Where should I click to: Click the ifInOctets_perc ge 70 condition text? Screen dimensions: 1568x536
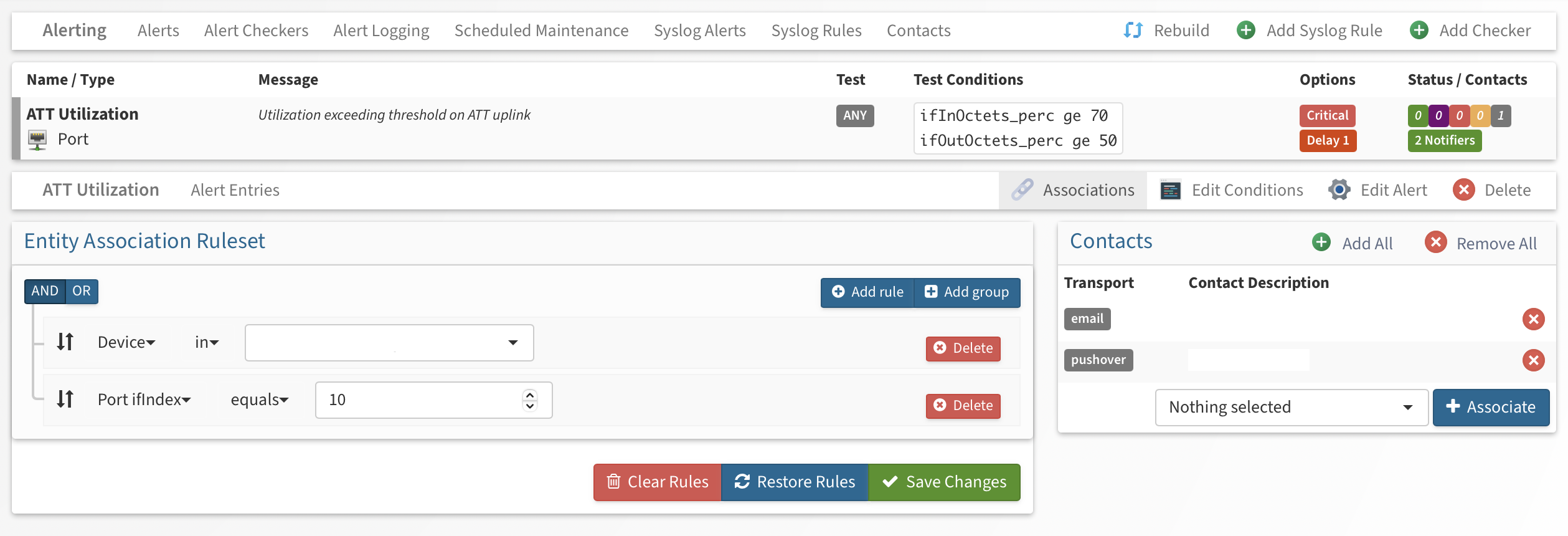pyautogui.click(x=1014, y=116)
